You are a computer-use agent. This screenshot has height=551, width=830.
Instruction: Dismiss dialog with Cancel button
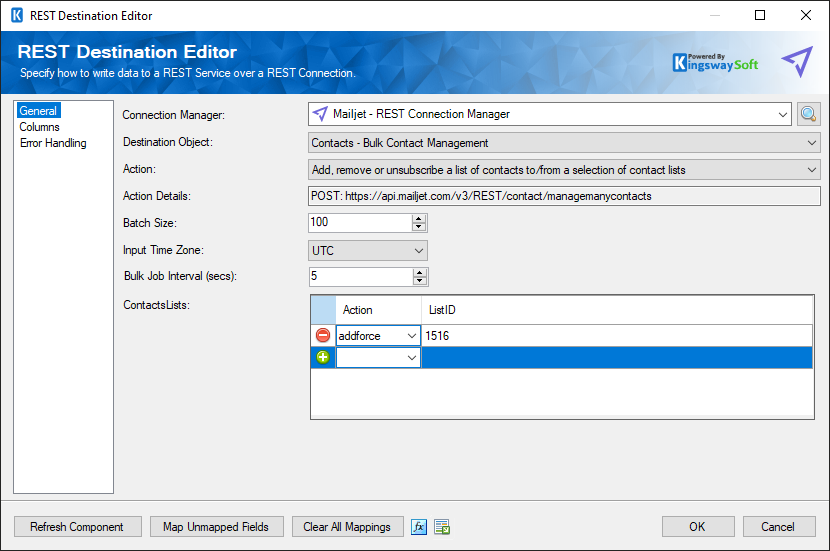779,527
